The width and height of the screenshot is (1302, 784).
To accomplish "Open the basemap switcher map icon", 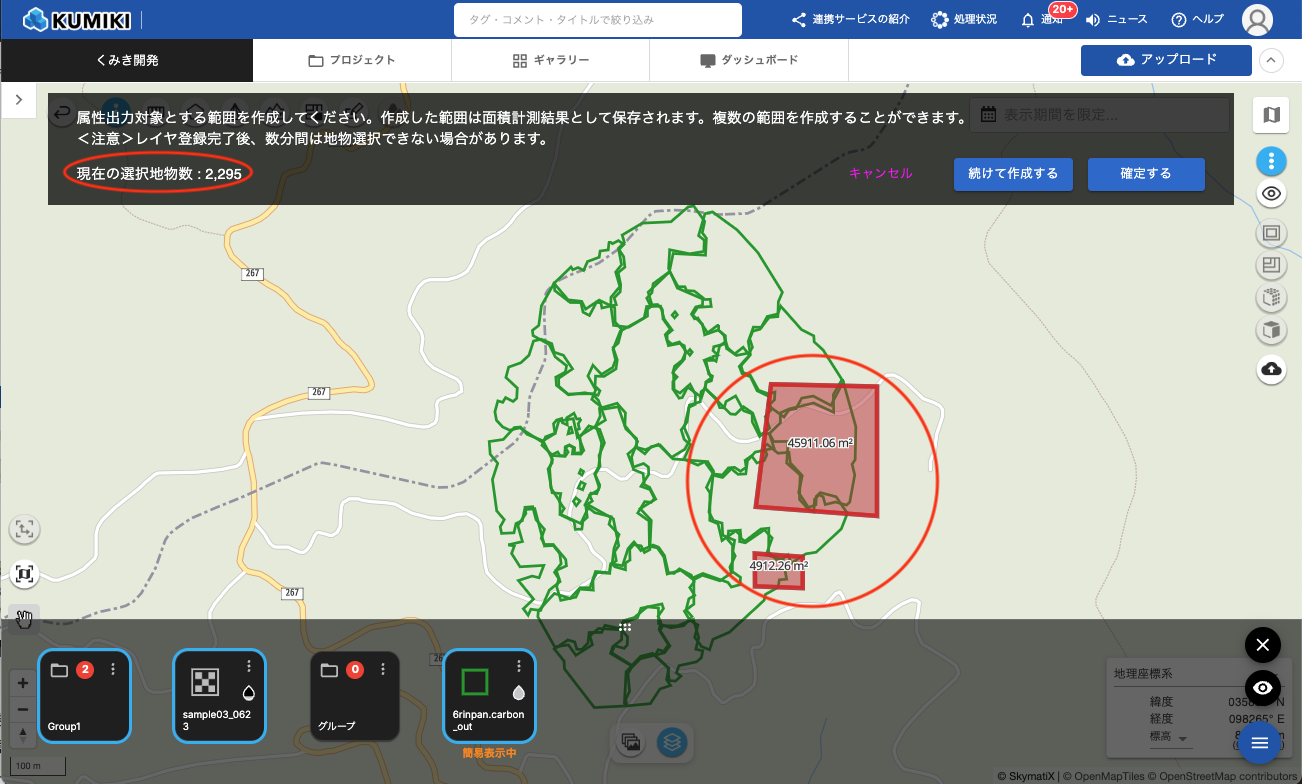I will point(1271,115).
